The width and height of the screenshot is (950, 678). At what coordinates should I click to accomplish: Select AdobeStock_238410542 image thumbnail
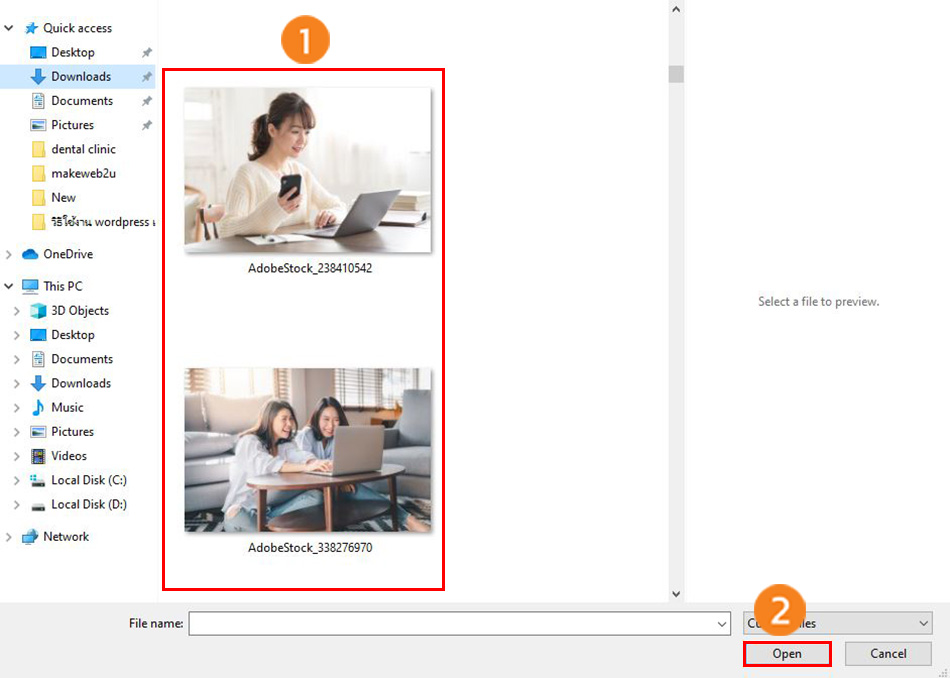[308, 170]
